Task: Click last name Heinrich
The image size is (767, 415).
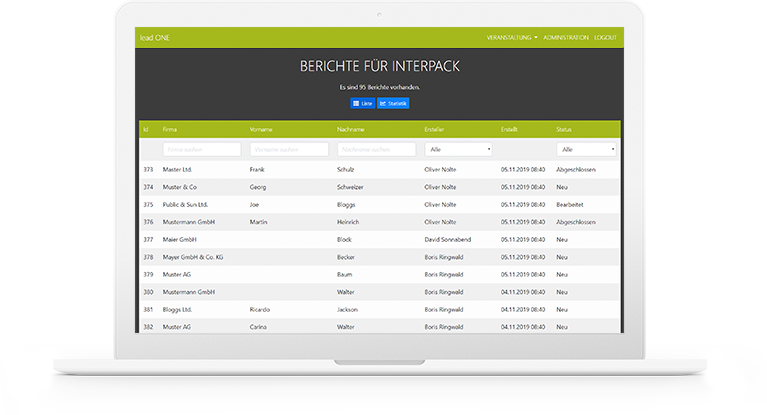Action: (348, 222)
